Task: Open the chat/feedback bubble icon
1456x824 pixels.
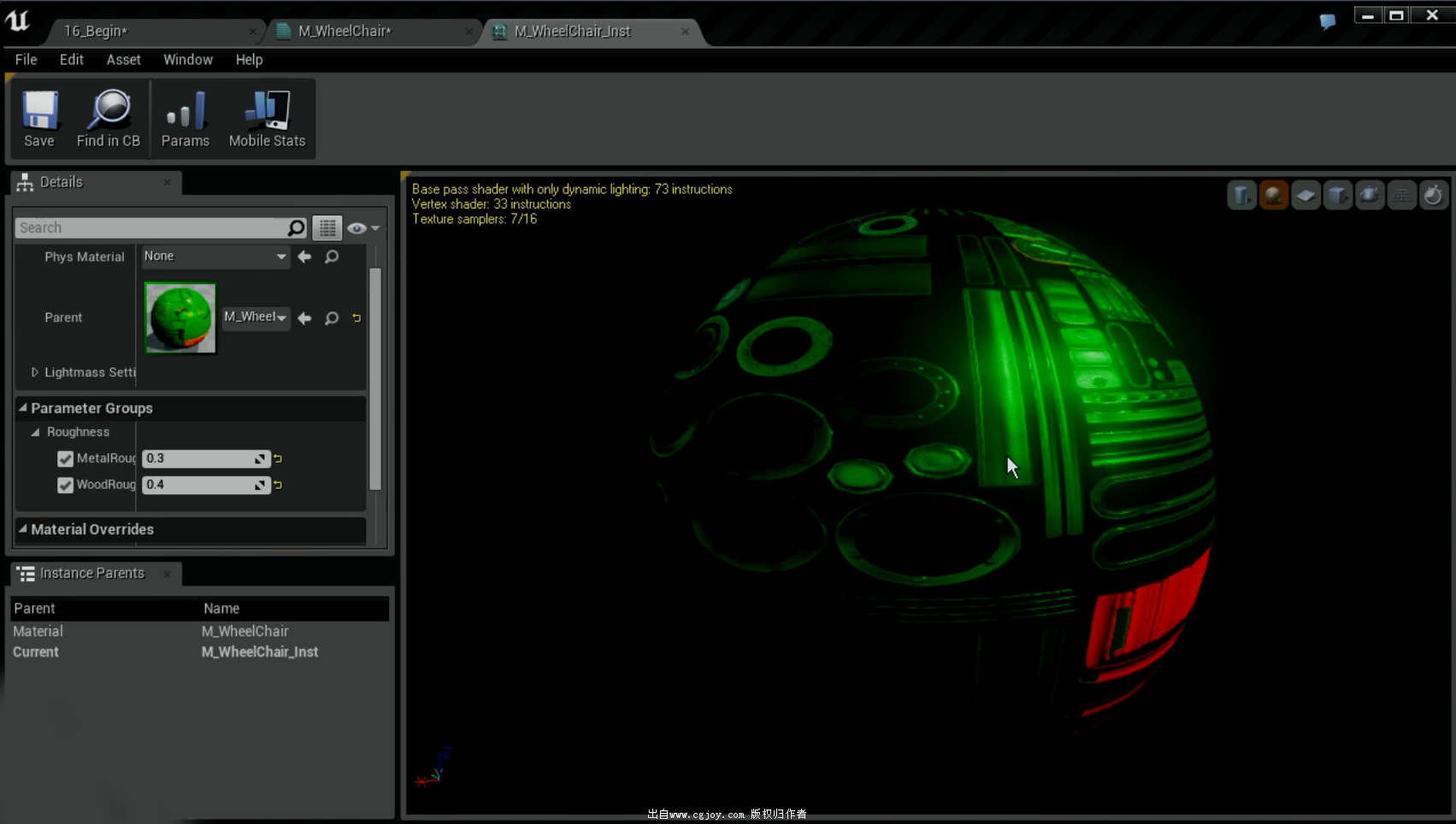Action: click(1327, 21)
